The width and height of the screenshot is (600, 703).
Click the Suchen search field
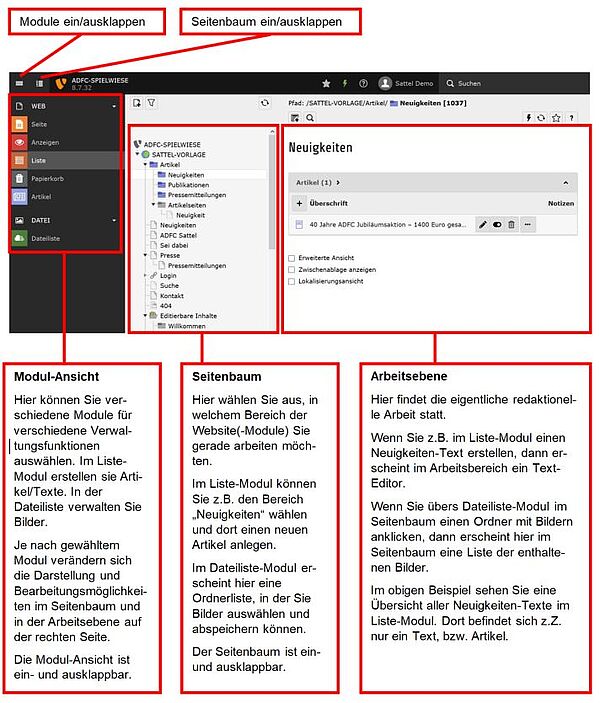[500, 83]
